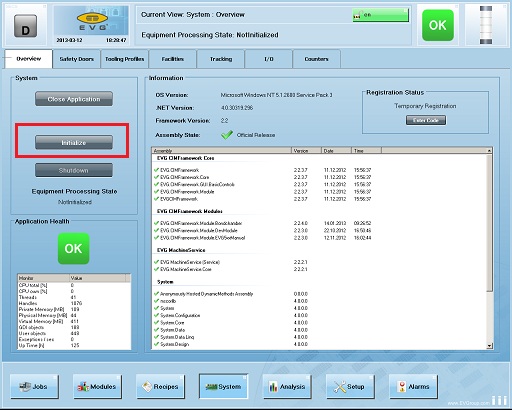This screenshot has width=512, height=410.
Task: Open the Counters tab
Action: (x=316, y=59)
